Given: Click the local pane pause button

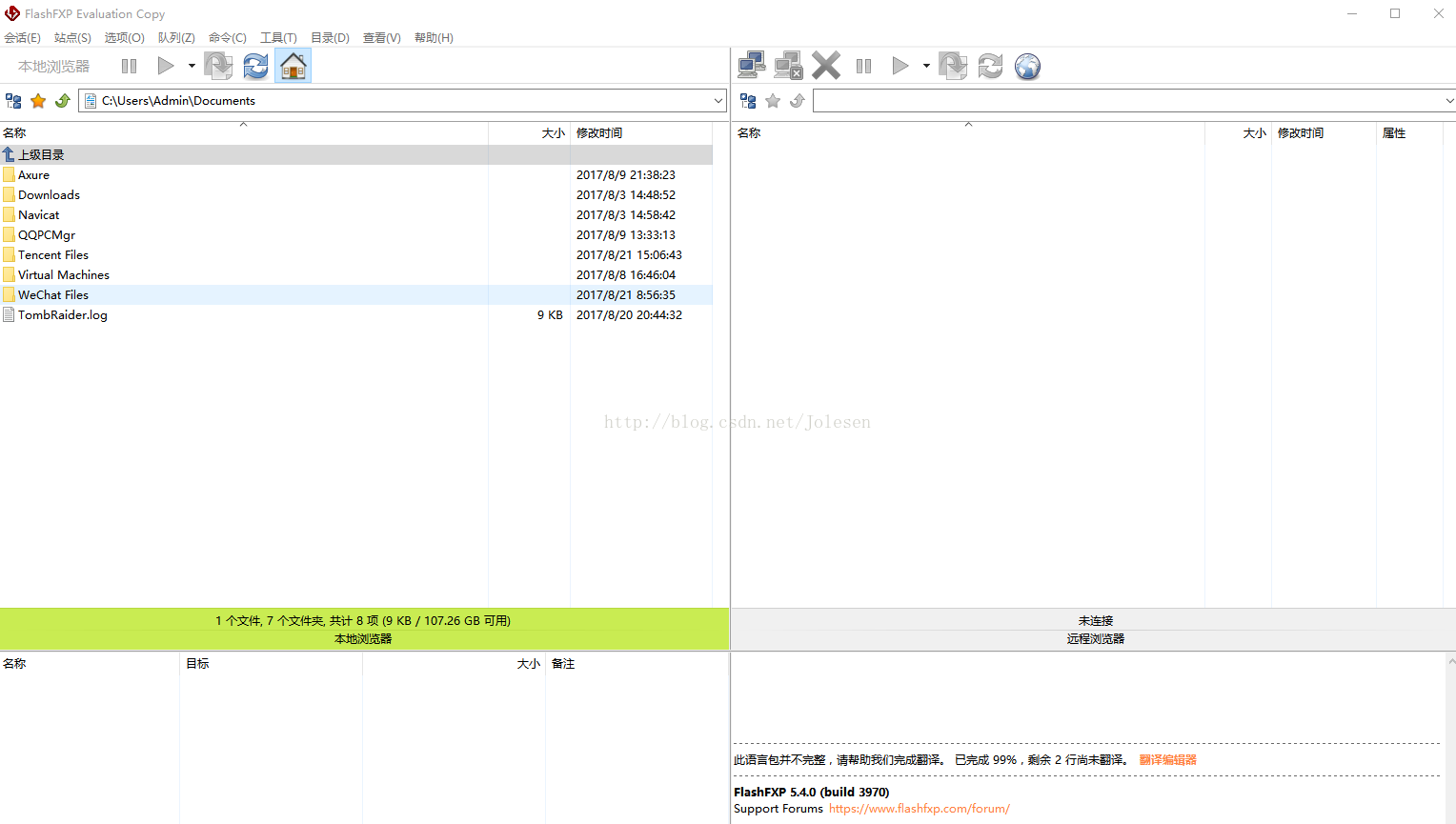Looking at the screenshot, I should [x=130, y=66].
